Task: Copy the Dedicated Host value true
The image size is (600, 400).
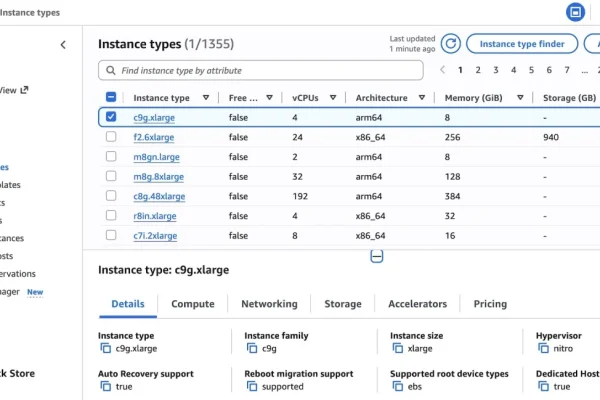Action: (x=543, y=386)
